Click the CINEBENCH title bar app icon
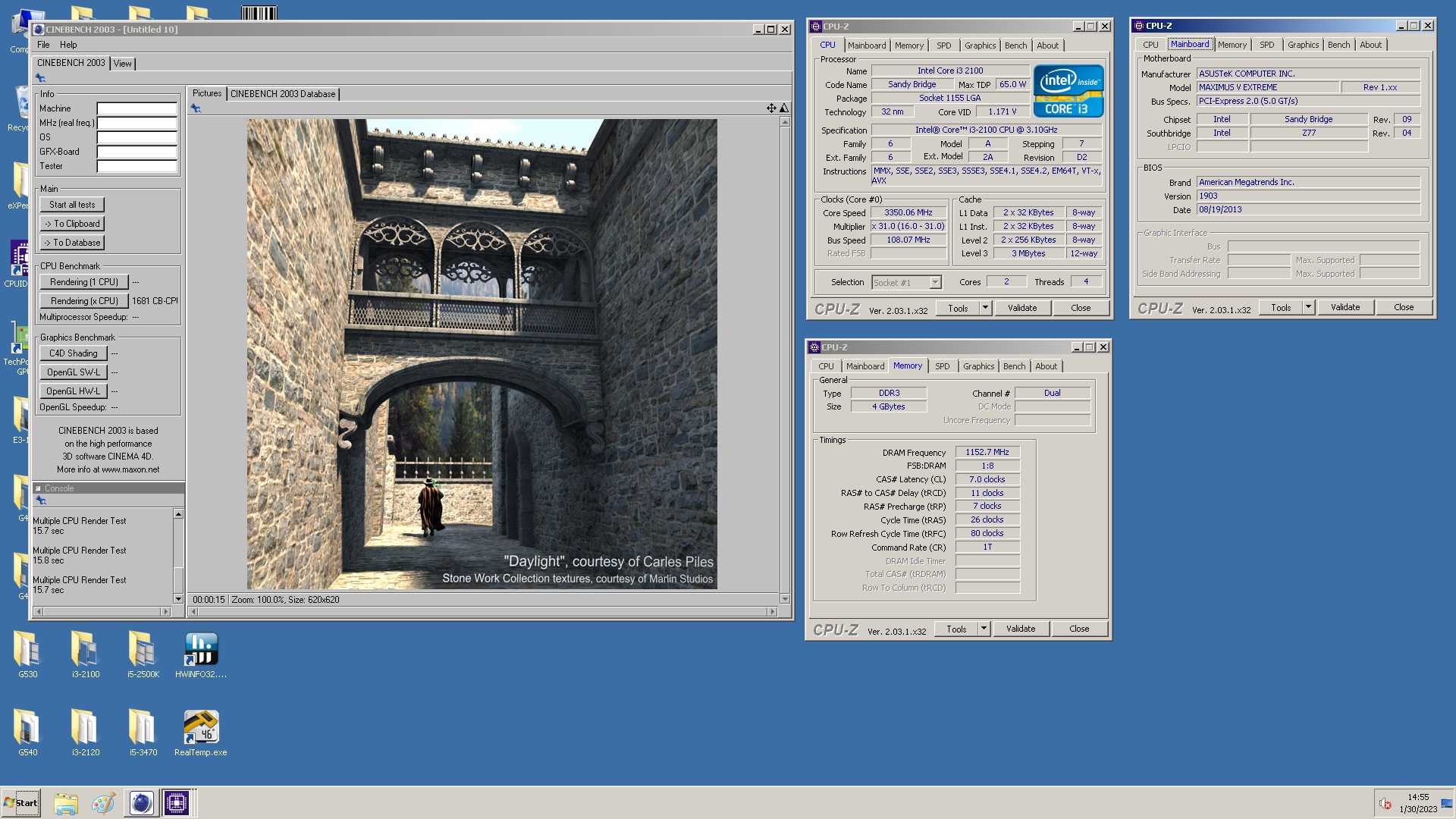 39,30
